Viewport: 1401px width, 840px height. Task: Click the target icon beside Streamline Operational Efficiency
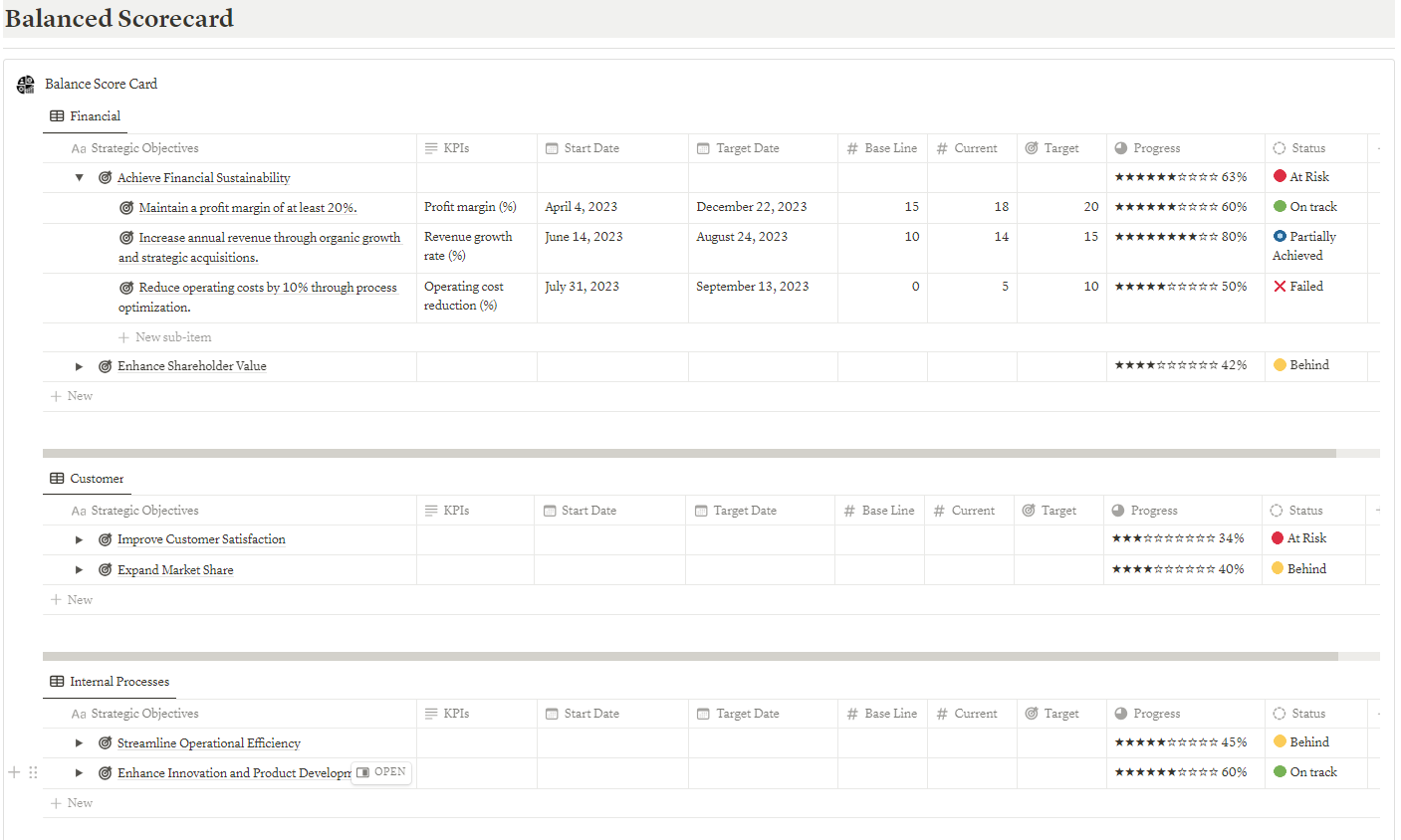105,743
